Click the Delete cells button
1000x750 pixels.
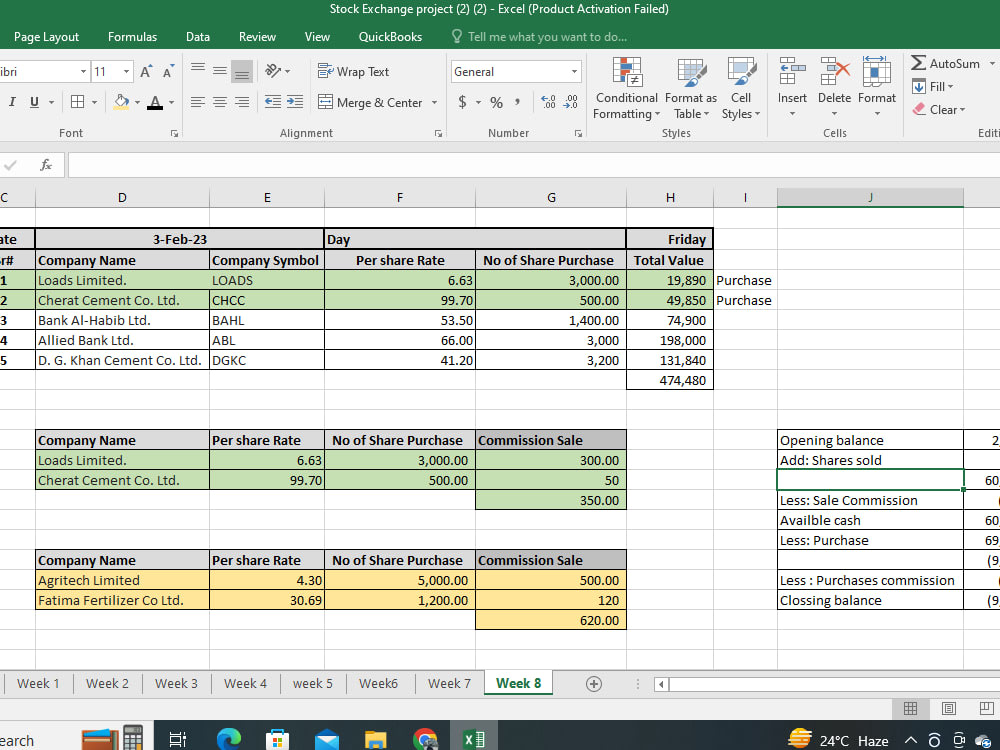point(834,88)
